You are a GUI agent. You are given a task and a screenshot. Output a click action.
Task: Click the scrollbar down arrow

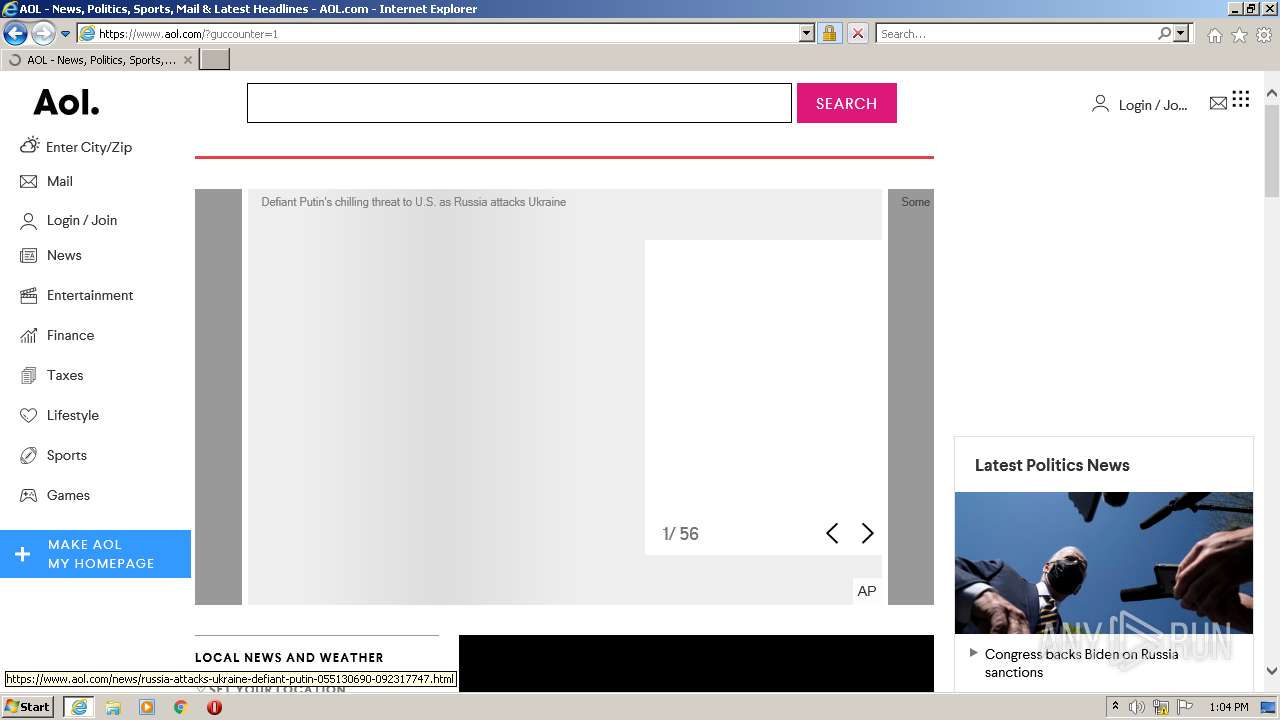1272,671
